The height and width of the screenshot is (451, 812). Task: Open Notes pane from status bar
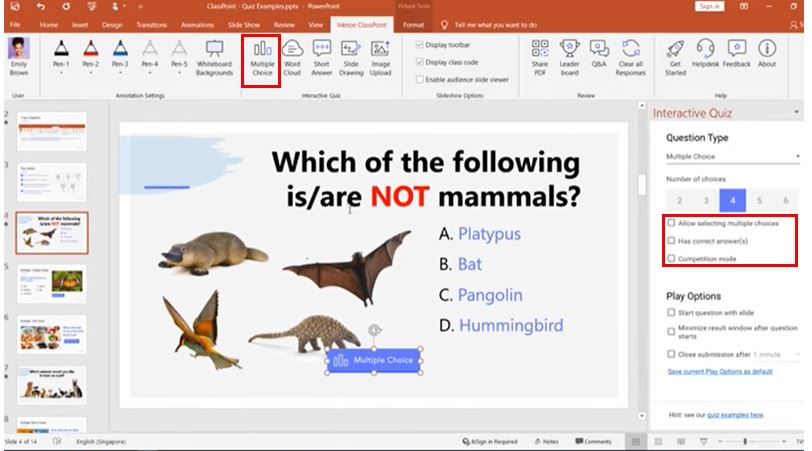[x=547, y=442]
